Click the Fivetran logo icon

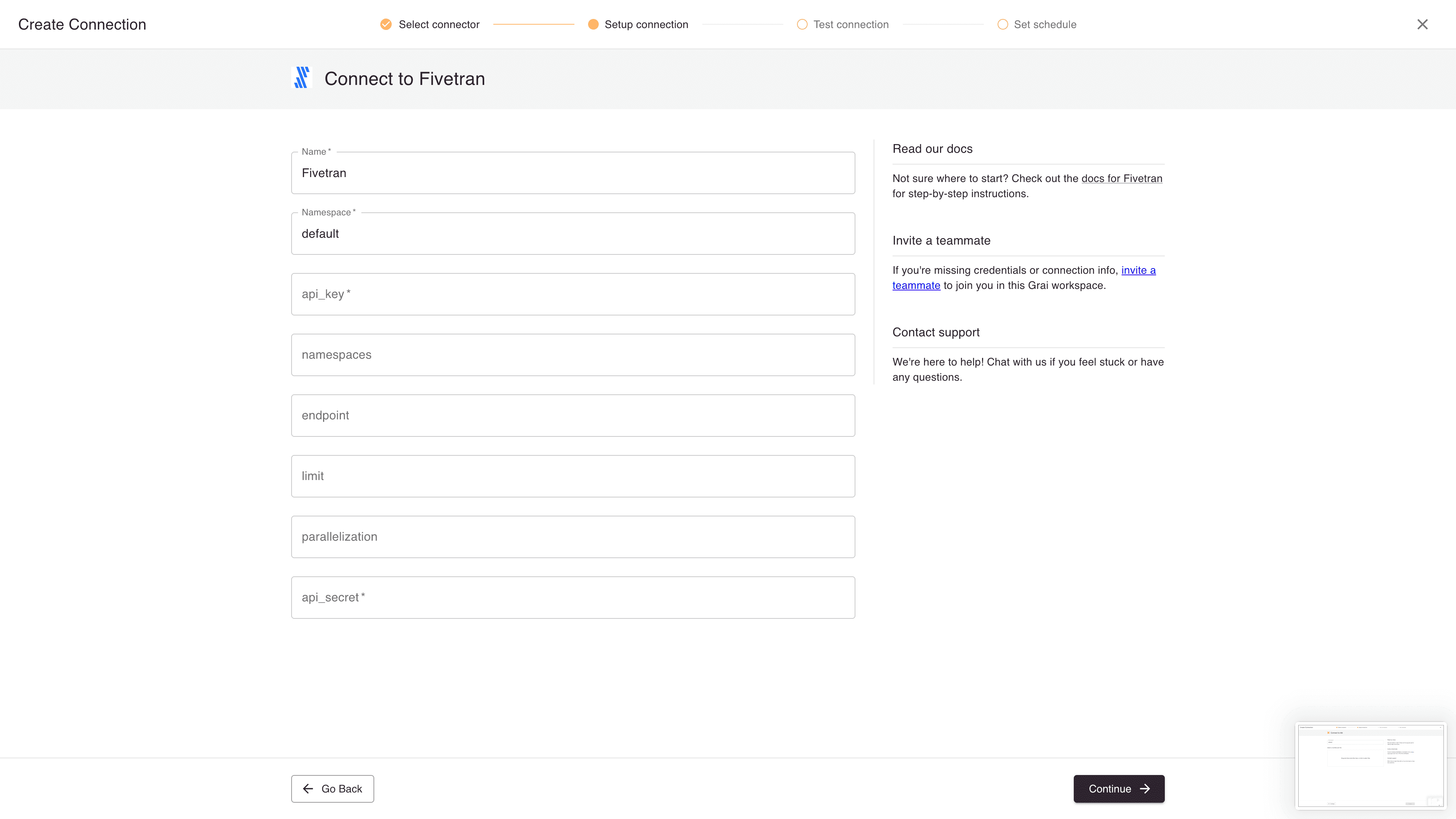click(x=302, y=78)
